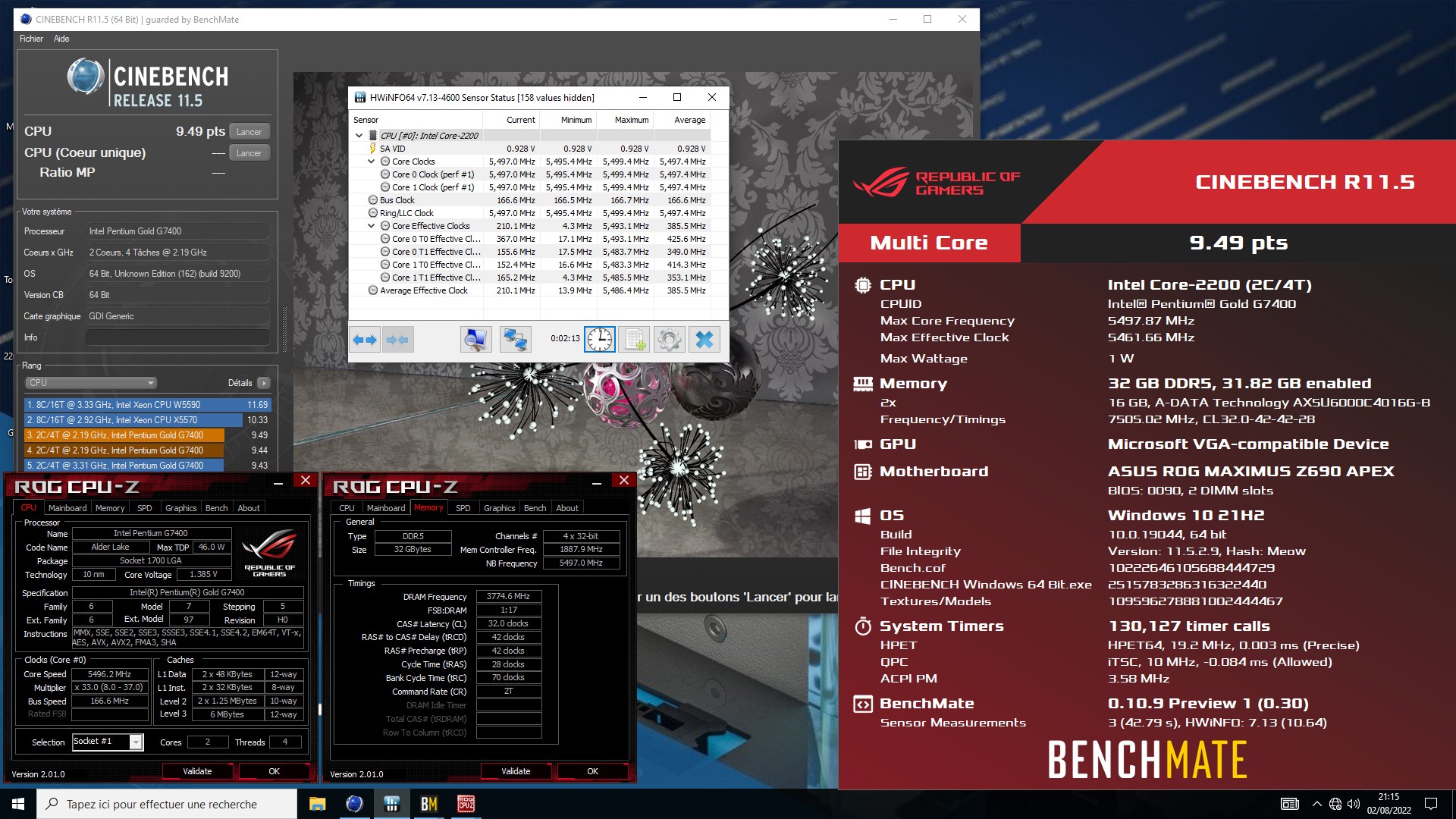Collapse the Core Clocks group
The height and width of the screenshot is (819, 1456).
(371, 162)
